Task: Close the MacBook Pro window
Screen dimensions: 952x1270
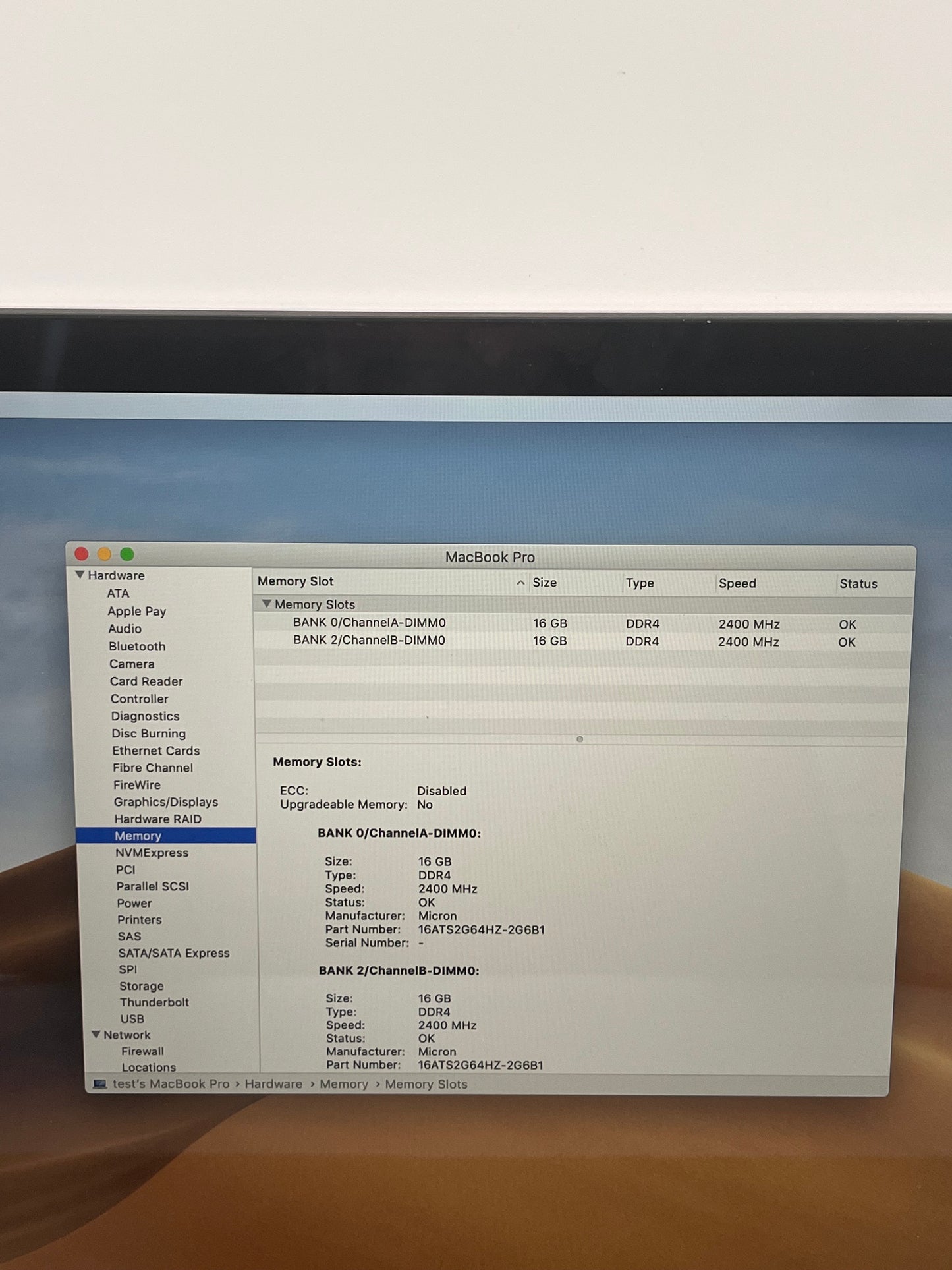Action: 82,554
